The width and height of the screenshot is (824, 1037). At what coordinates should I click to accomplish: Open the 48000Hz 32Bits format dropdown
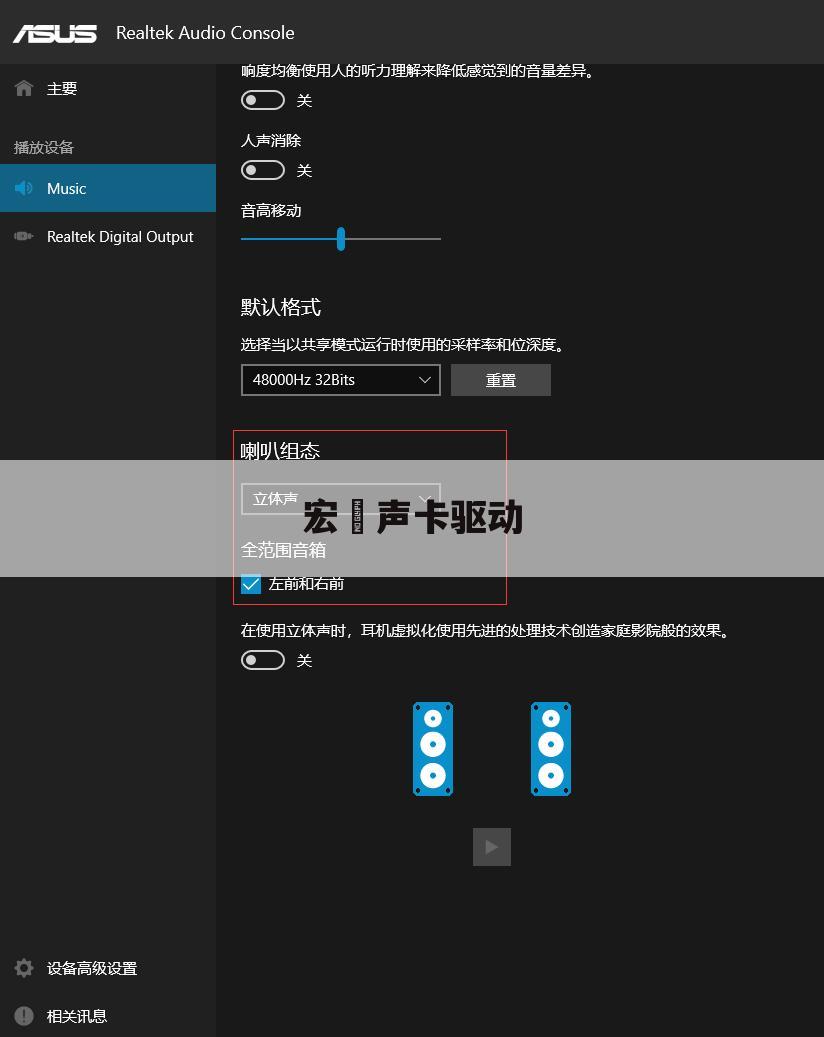coord(341,380)
